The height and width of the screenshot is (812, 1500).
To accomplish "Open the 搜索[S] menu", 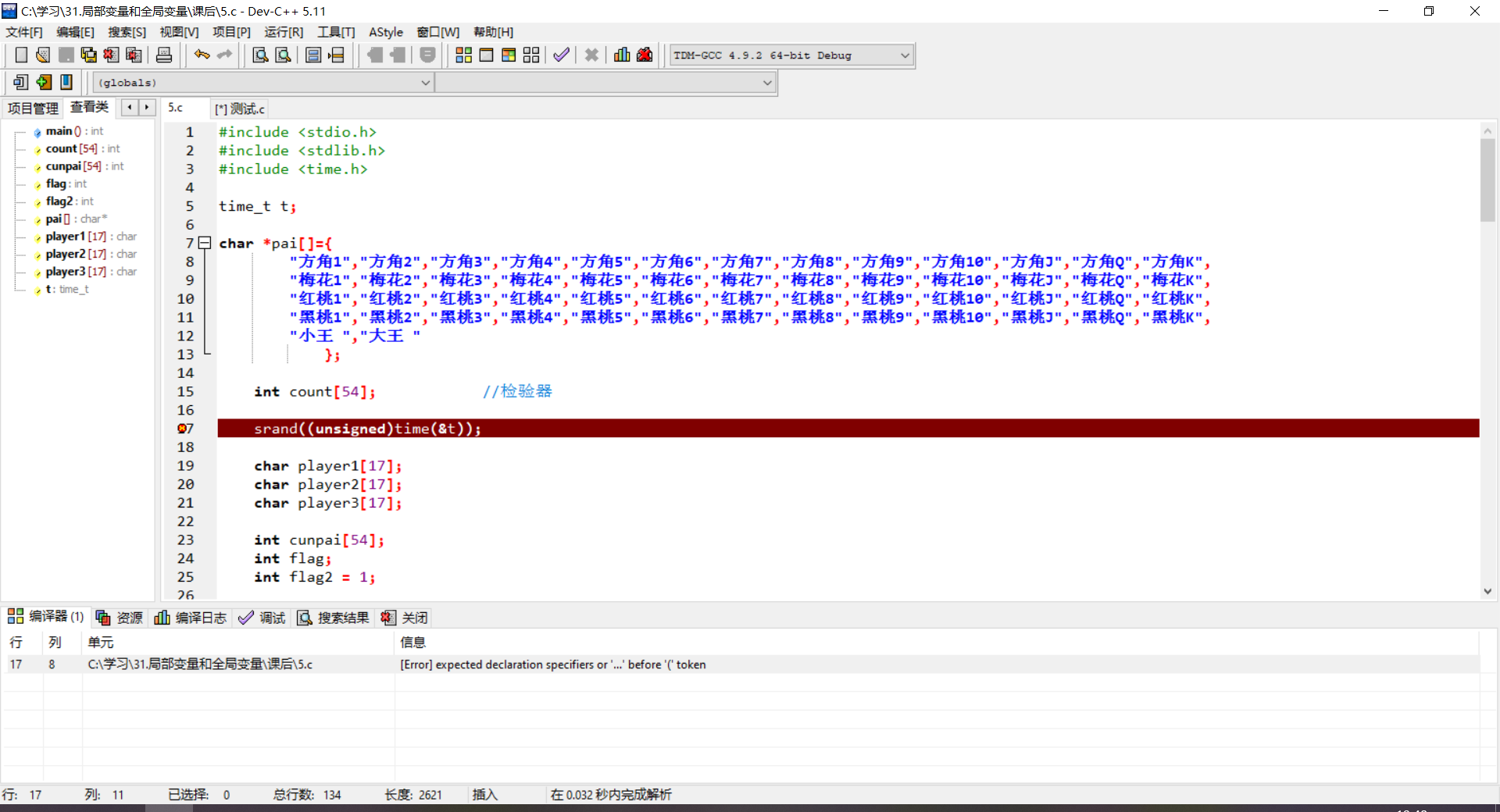I will (127, 32).
